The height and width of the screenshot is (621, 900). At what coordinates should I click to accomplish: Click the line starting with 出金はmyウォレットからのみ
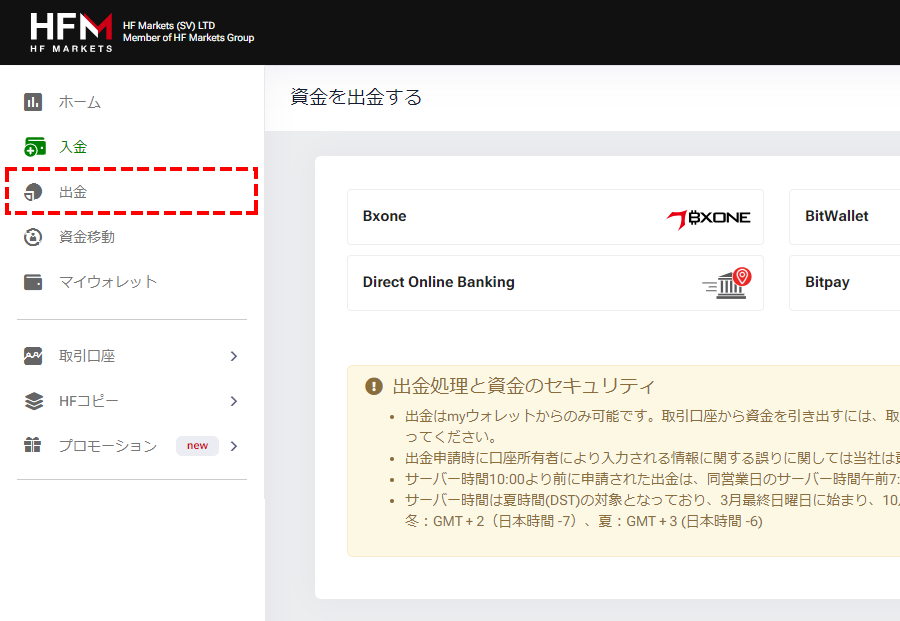[652, 416]
